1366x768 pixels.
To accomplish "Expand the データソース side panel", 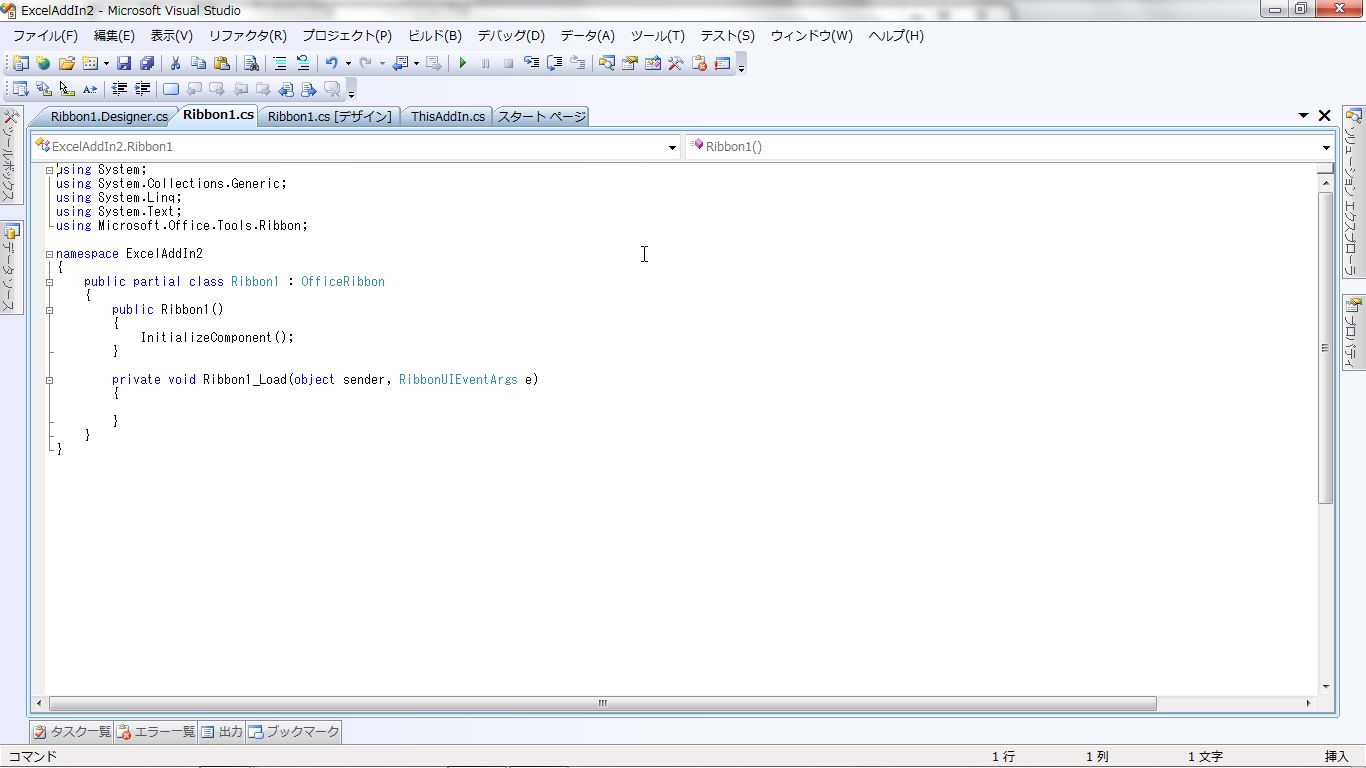I will 11,268.
